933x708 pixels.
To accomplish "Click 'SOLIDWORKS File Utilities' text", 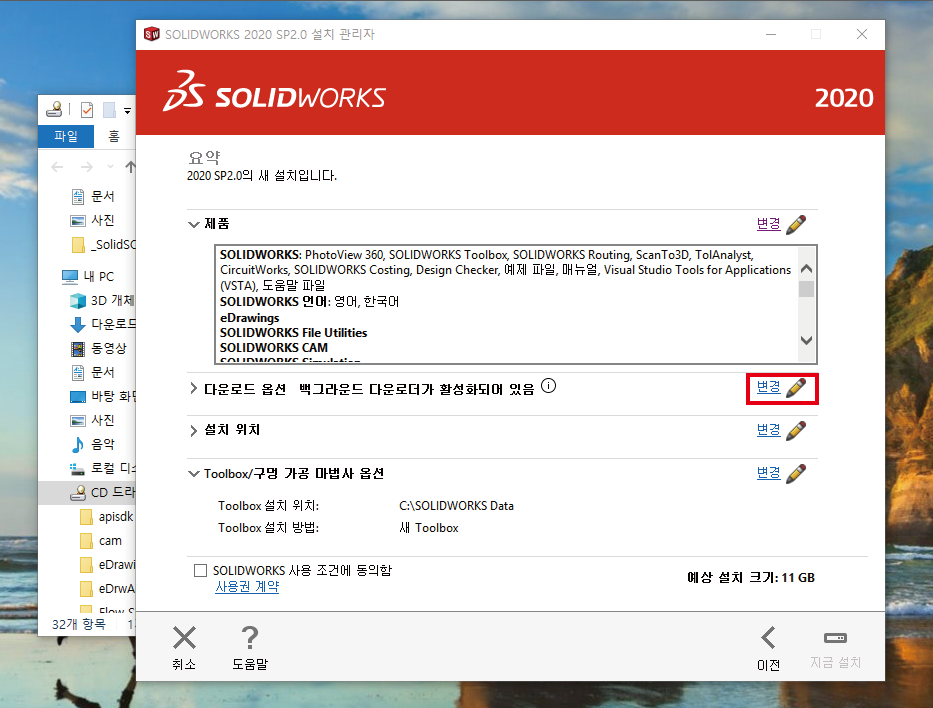I will tap(293, 333).
